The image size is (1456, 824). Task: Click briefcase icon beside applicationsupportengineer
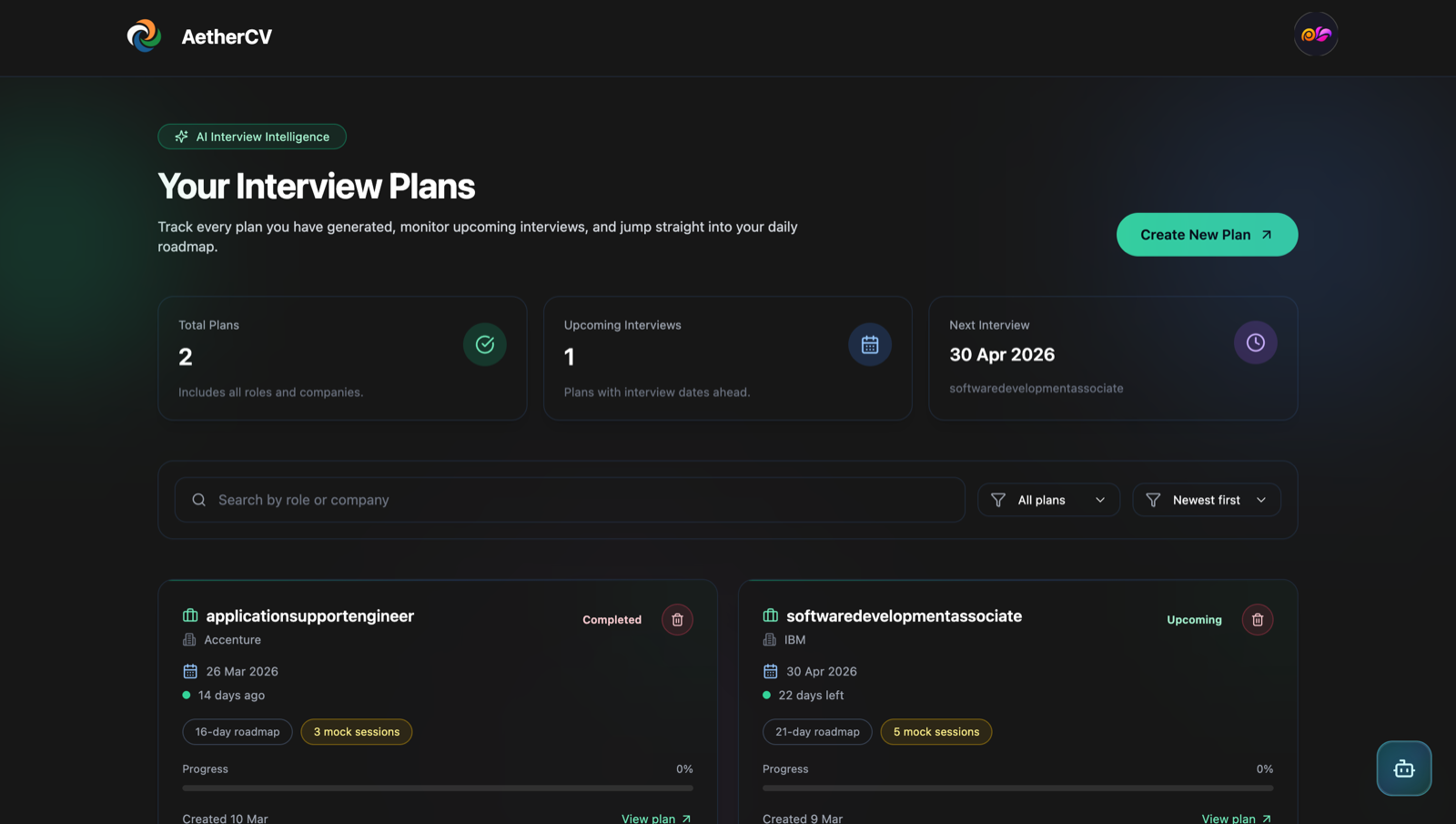coord(190,615)
